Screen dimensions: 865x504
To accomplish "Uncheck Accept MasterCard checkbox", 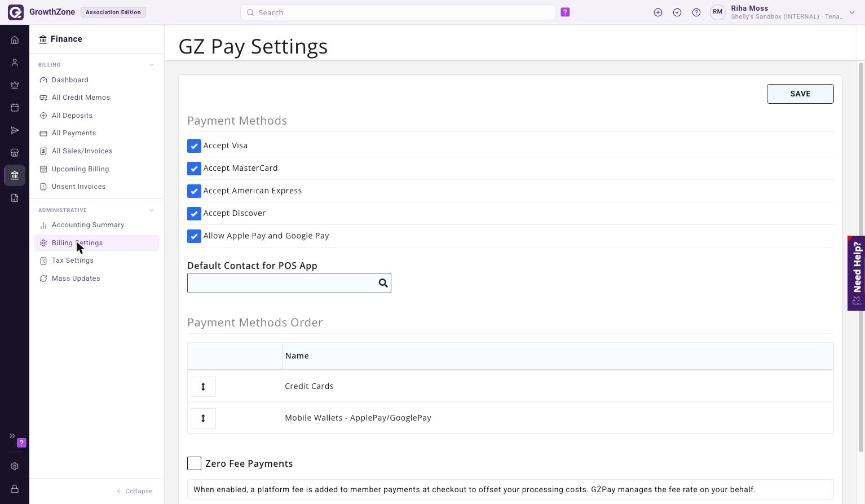I will click(x=194, y=168).
